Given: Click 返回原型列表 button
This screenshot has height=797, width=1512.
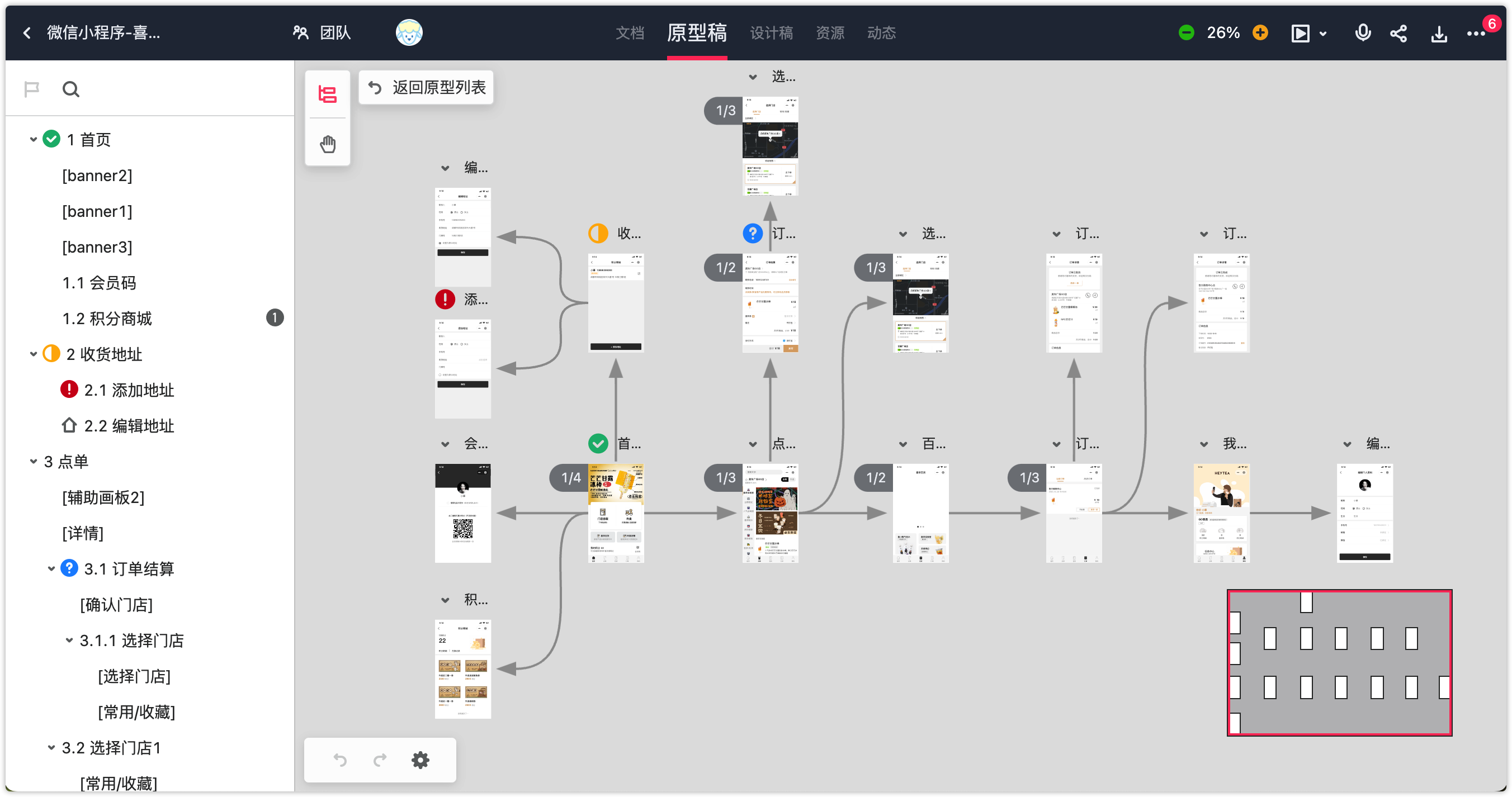Looking at the screenshot, I should 426,87.
